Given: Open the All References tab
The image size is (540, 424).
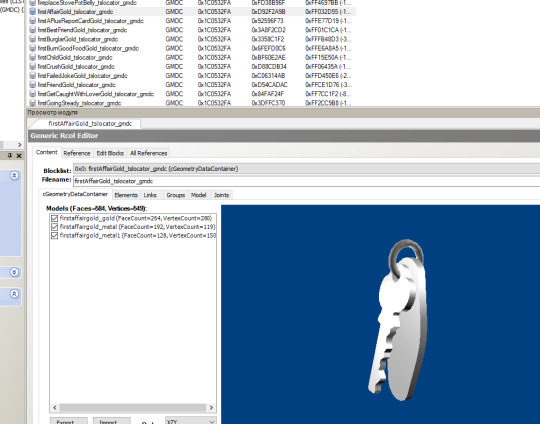Looking at the screenshot, I should coord(148,153).
